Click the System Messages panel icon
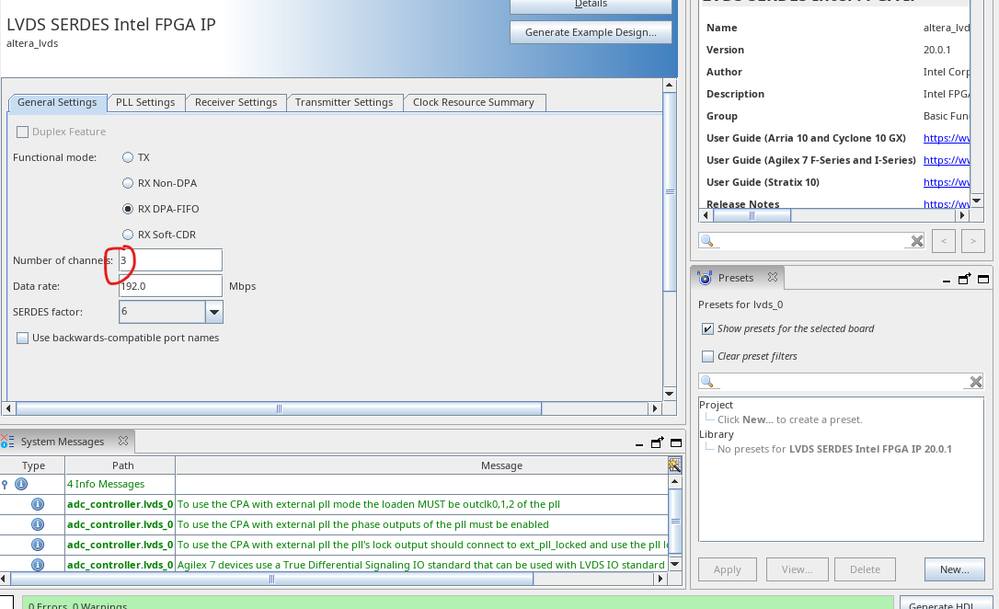999x609 pixels. [x=8, y=441]
